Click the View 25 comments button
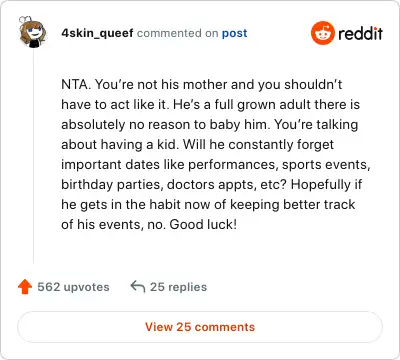This screenshot has height=360, width=400. tap(200, 327)
